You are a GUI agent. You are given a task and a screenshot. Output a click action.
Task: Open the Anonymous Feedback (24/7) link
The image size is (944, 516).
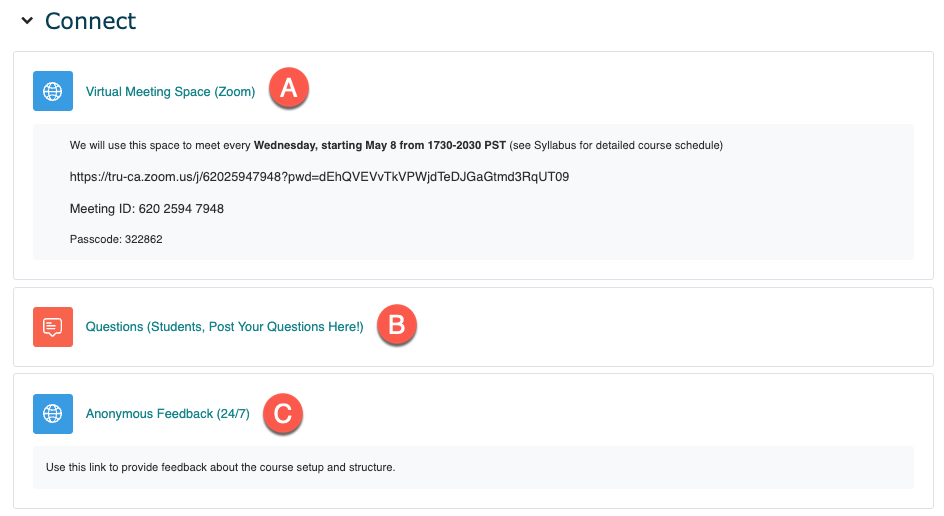167,414
